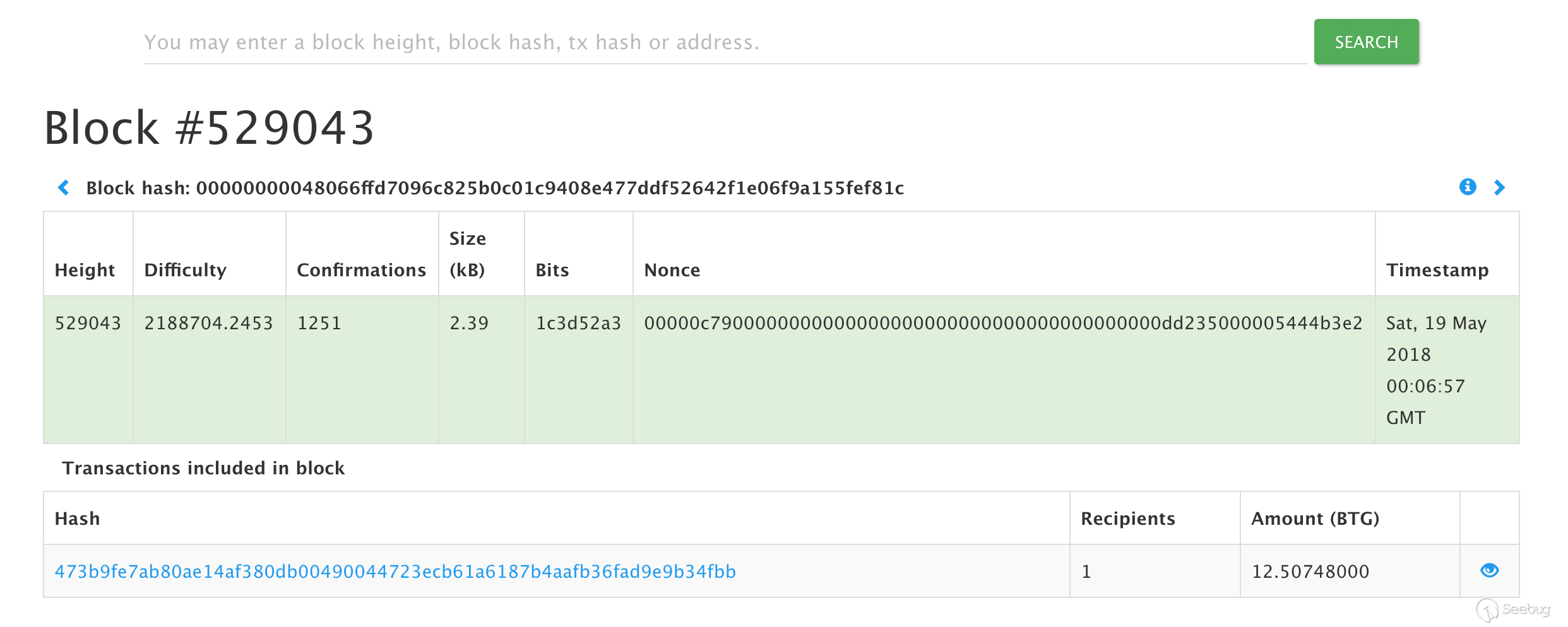Click the Difficulty column header
1568x627 pixels.
click(x=186, y=270)
